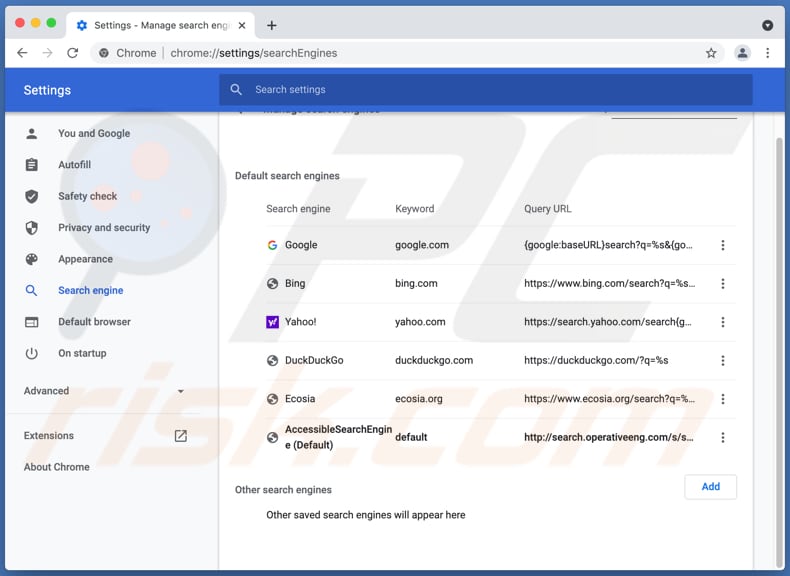Open more actions for DuckDuckGo
The height and width of the screenshot is (576, 790).
(x=722, y=360)
